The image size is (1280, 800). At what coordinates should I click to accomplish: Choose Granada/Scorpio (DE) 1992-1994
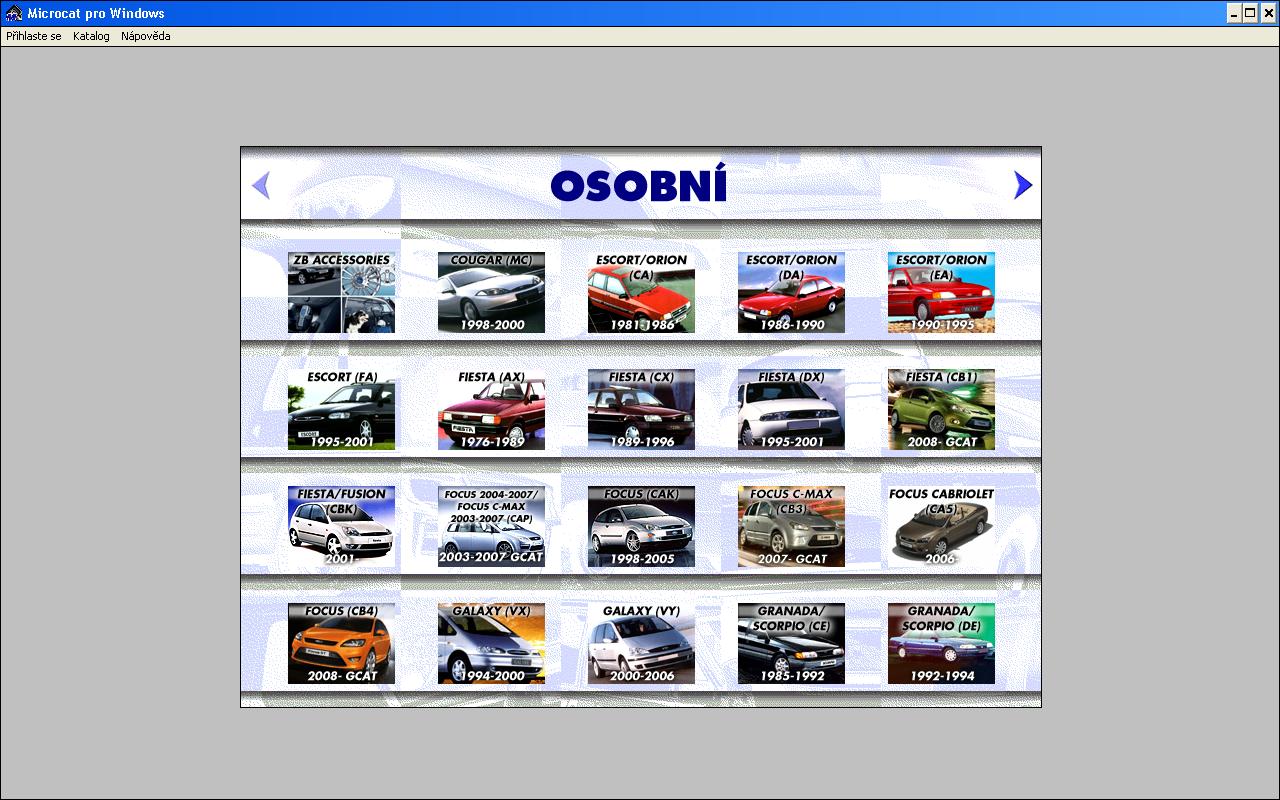(x=941, y=644)
